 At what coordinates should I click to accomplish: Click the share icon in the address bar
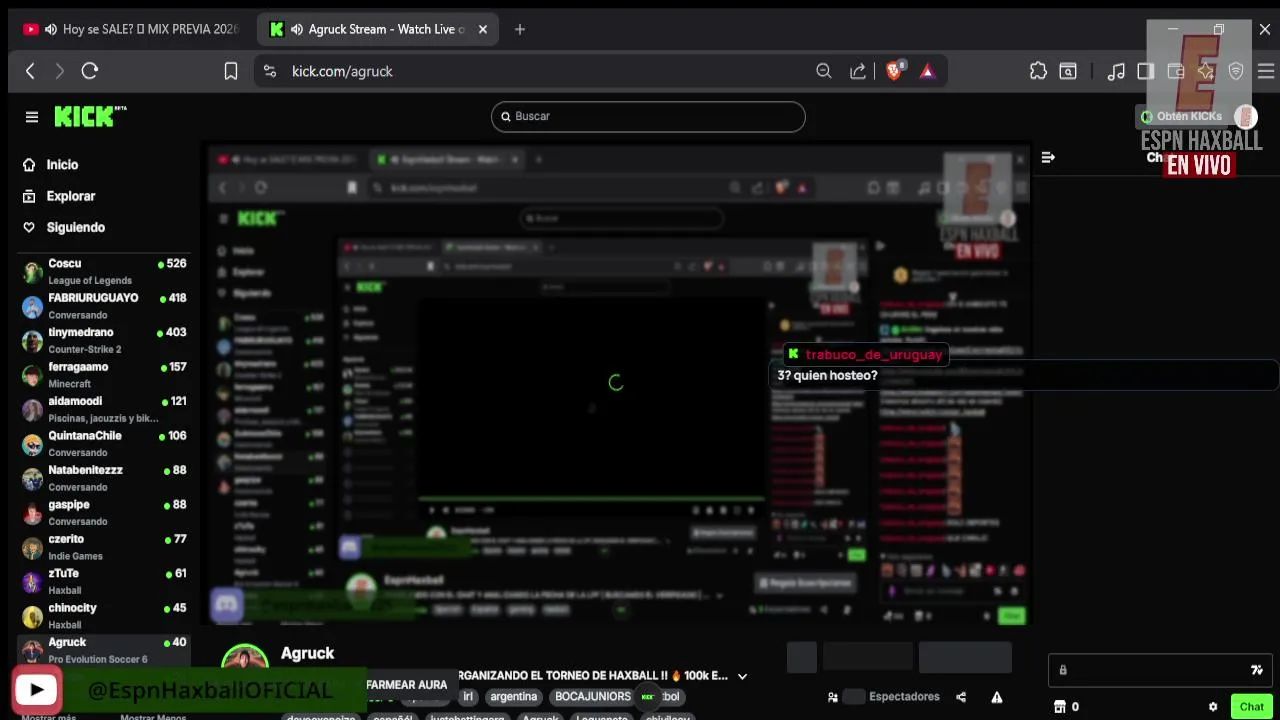pos(858,71)
